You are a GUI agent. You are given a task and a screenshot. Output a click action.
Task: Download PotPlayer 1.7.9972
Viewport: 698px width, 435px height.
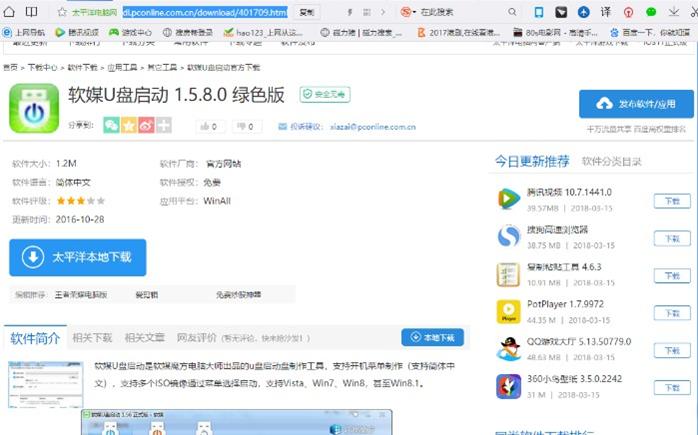[672, 313]
